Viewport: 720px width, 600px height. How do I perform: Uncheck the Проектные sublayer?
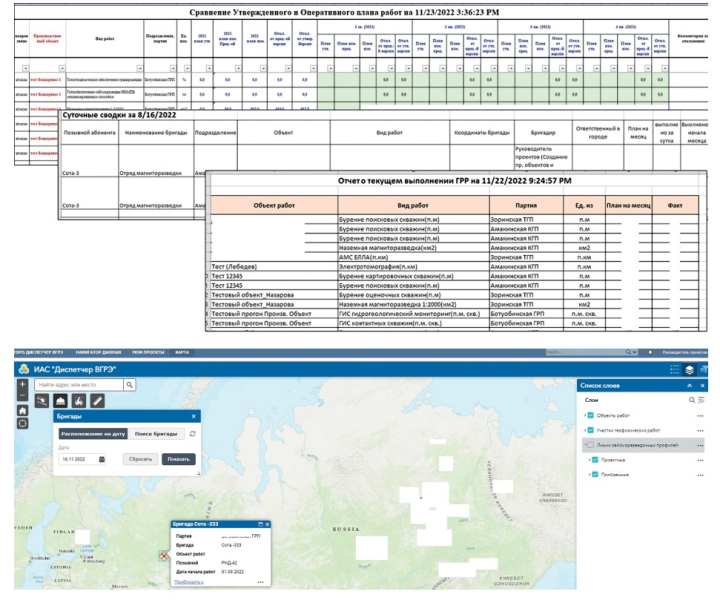point(595,460)
